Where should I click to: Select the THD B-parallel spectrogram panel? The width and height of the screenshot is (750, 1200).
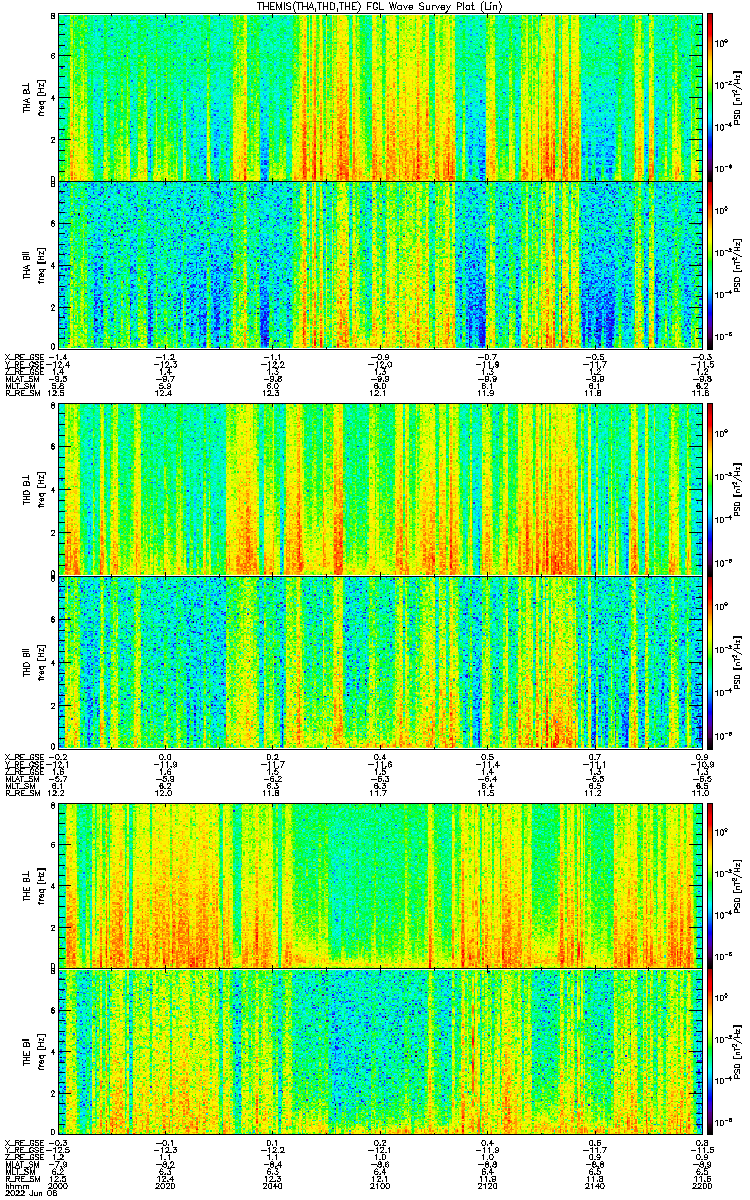click(380, 662)
